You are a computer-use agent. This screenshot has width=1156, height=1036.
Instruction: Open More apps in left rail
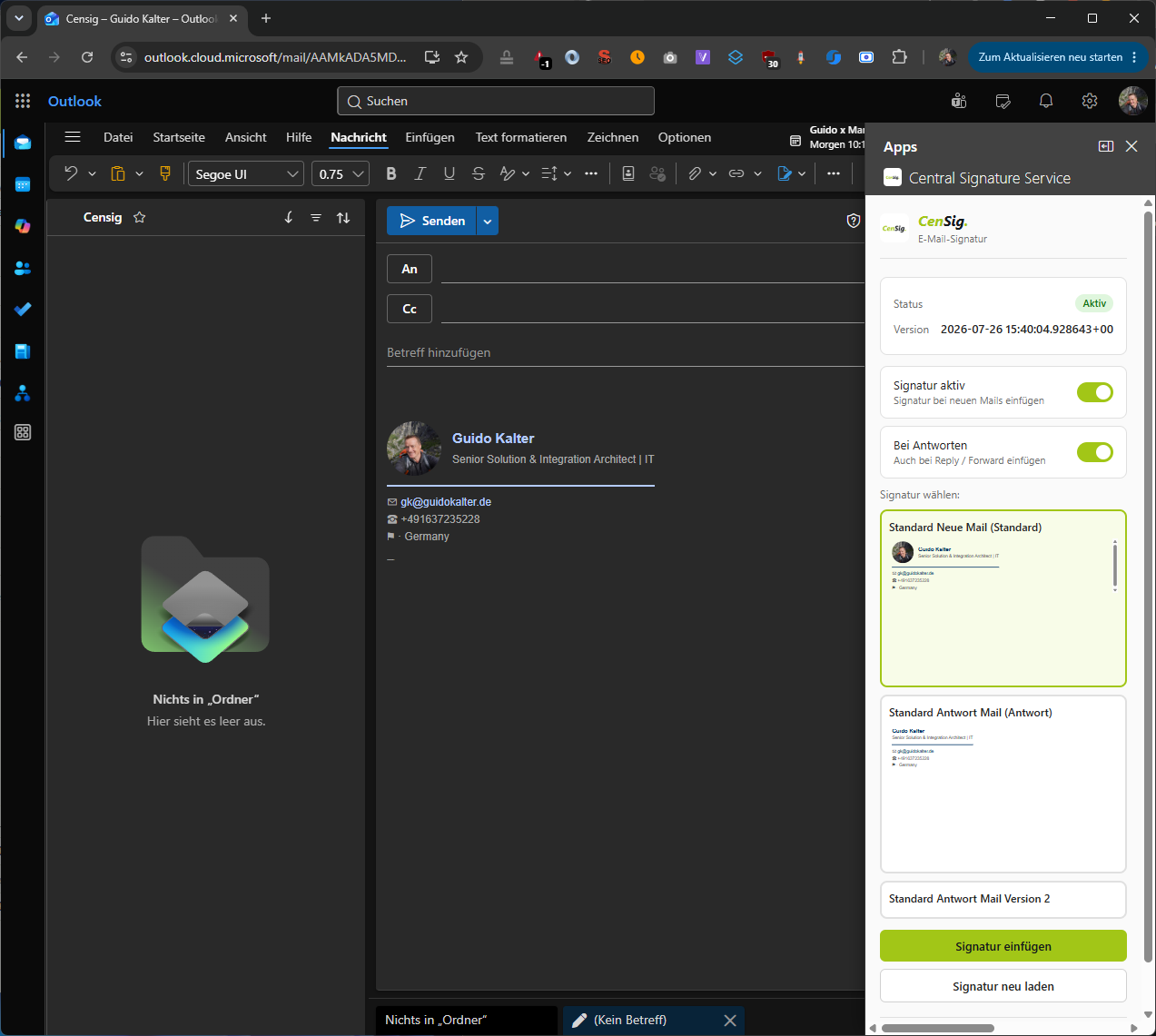click(x=23, y=432)
